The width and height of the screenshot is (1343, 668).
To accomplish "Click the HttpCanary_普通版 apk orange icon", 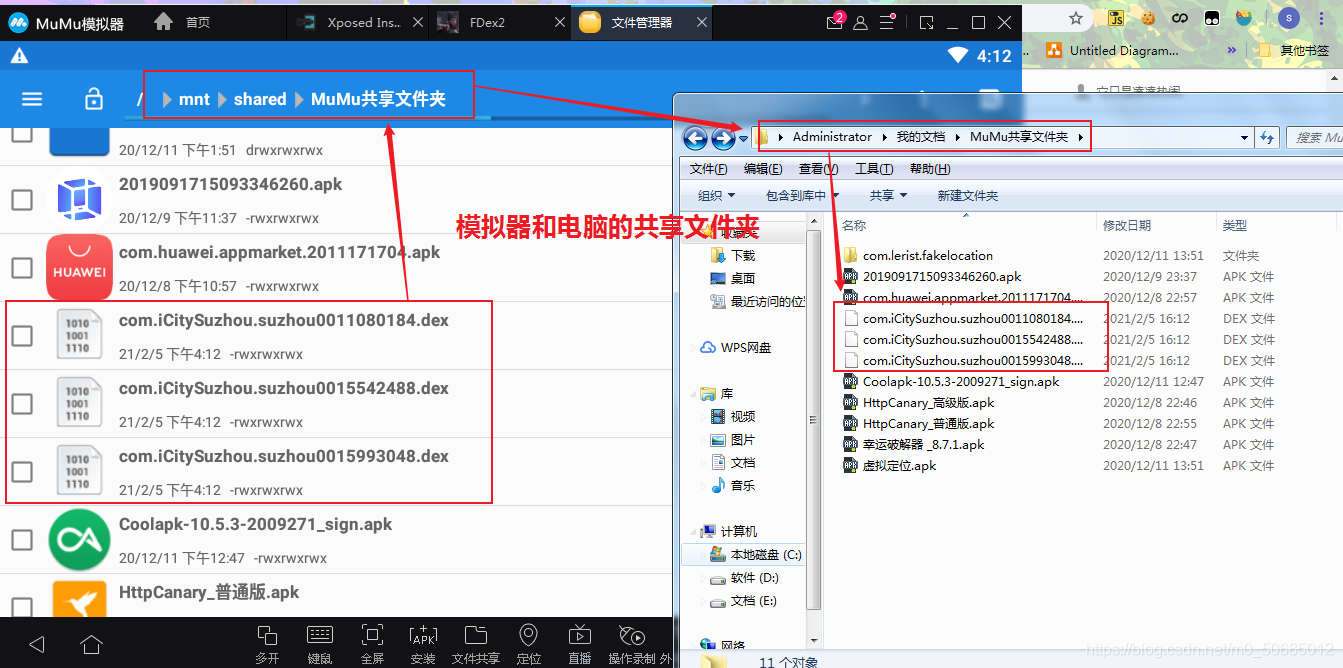I will tap(79, 598).
